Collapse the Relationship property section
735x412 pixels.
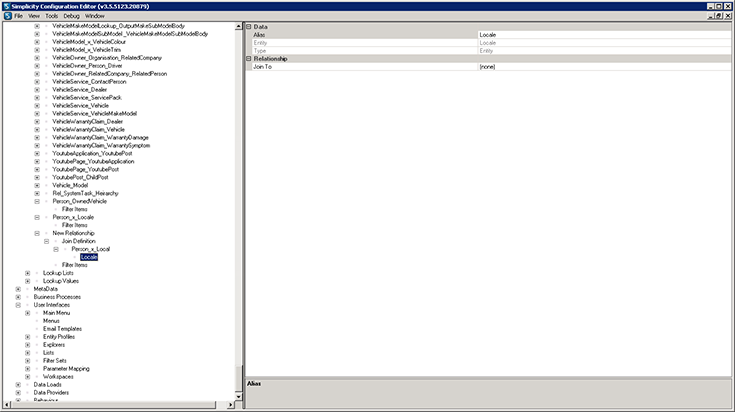tap(249, 59)
